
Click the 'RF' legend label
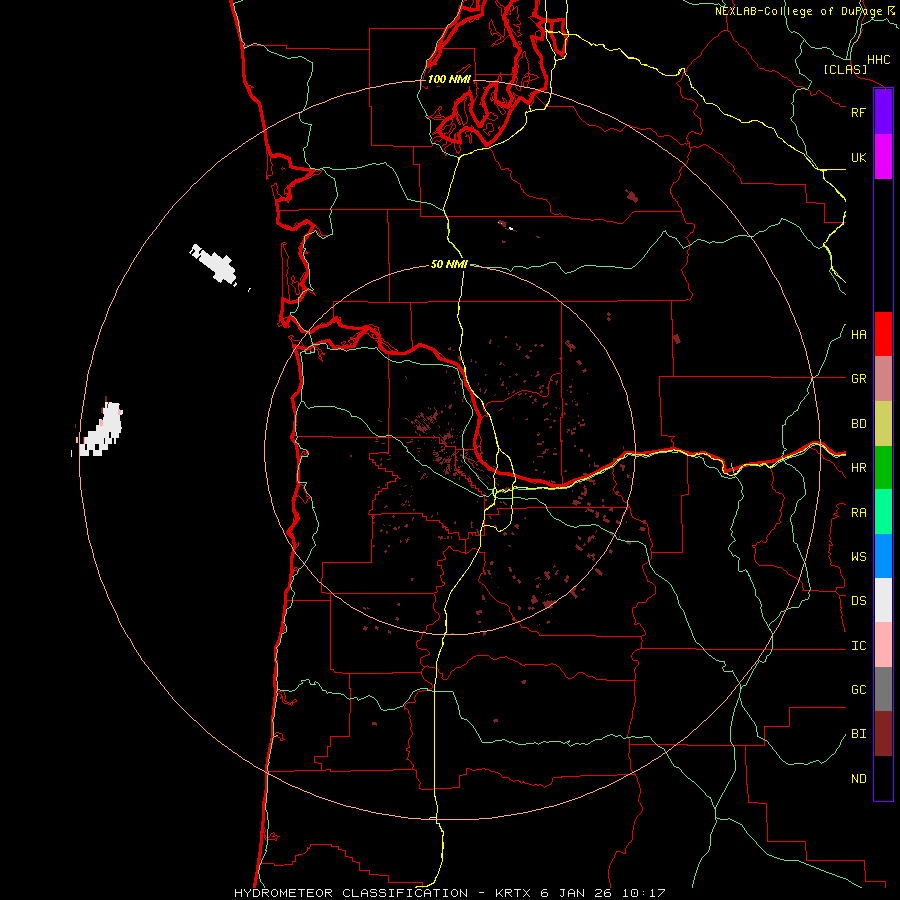[858, 112]
